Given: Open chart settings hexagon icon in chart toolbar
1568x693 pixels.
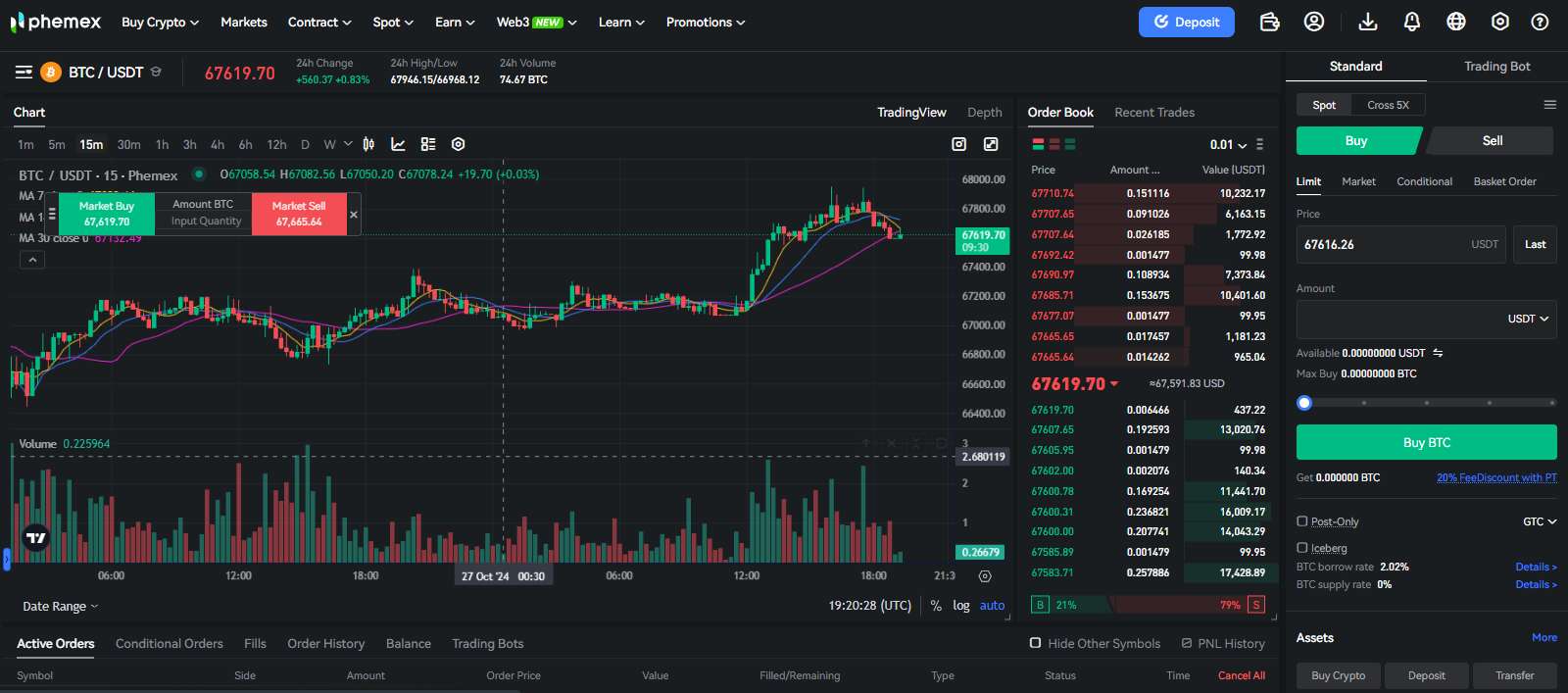Looking at the screenshot, I should coord(458,144).
